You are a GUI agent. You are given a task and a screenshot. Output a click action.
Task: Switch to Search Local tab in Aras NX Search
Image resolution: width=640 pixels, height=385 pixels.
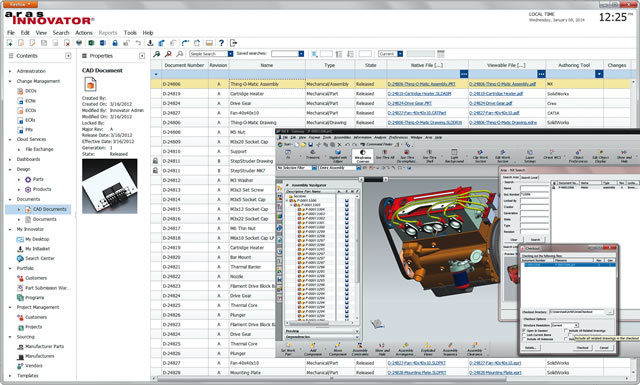529,177
